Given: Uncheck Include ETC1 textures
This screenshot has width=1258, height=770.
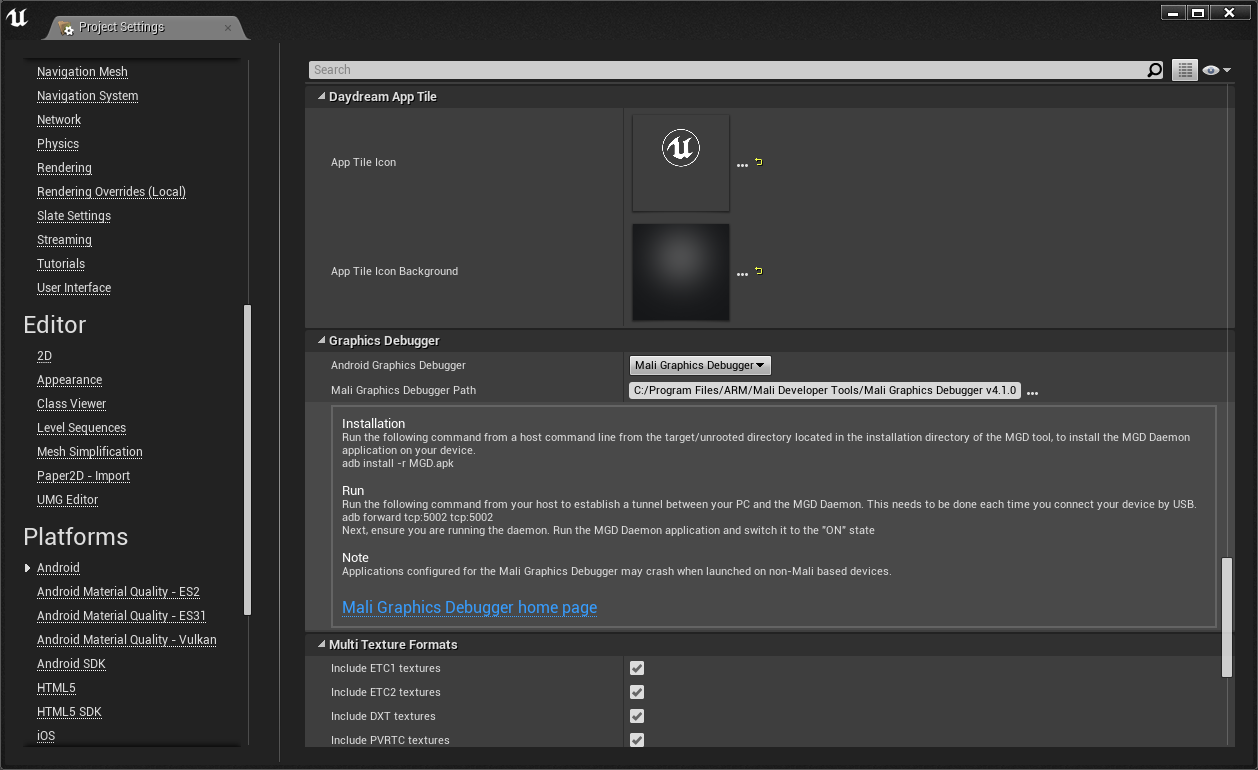Looking at the screenshot, I should (x=637, y=668).
